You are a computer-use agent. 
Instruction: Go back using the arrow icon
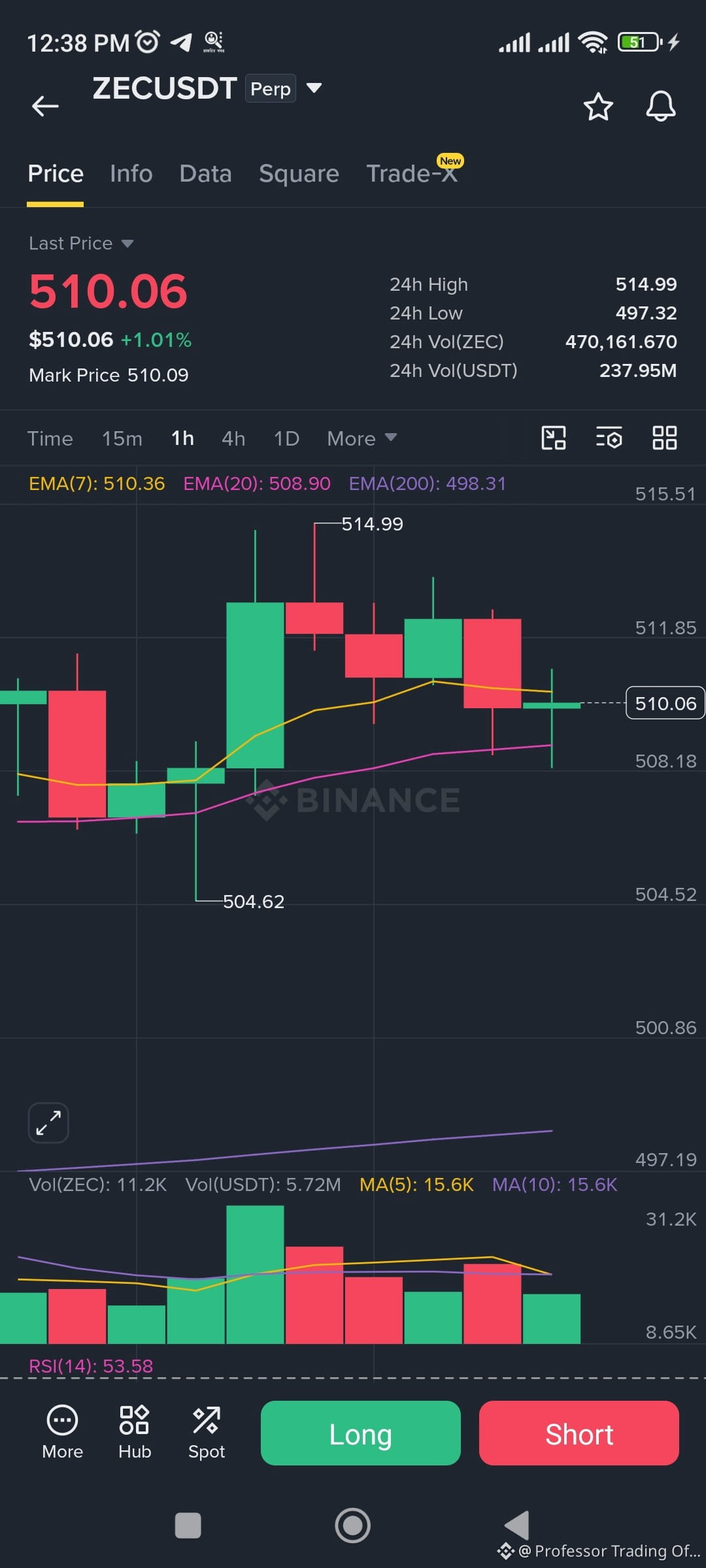tap(45, 106)
